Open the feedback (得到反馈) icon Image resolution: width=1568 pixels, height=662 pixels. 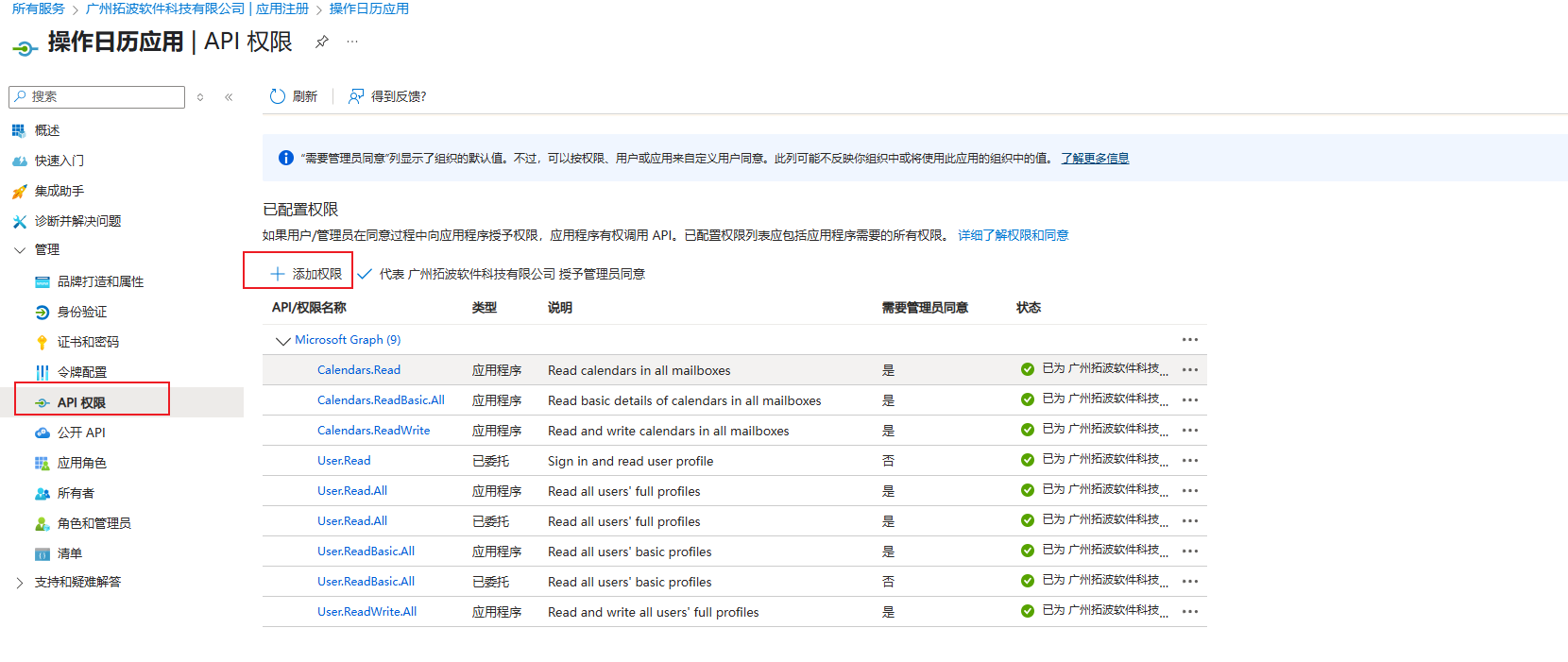[x=356, y=96]
